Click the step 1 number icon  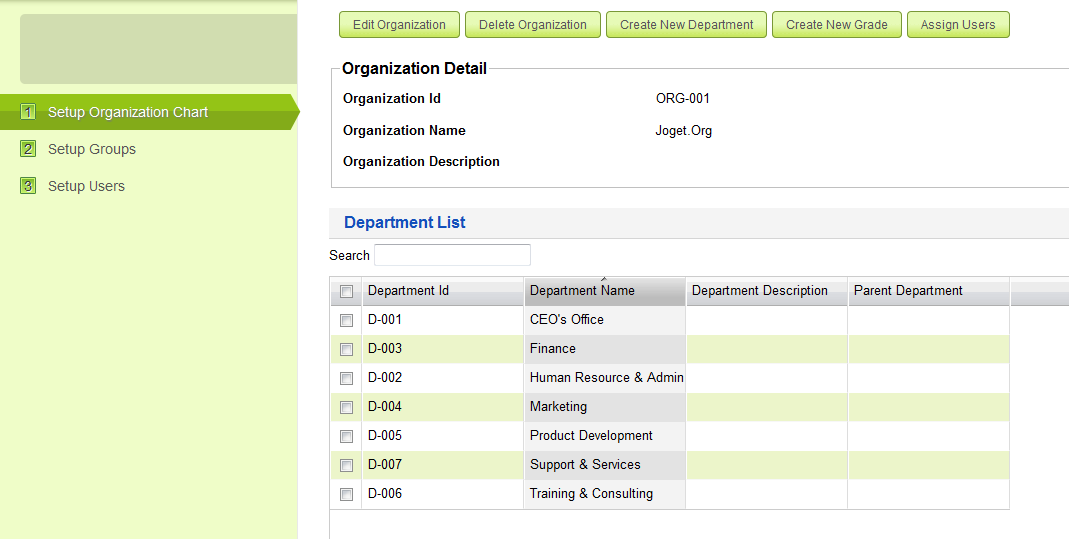click(x=28, y=112)
